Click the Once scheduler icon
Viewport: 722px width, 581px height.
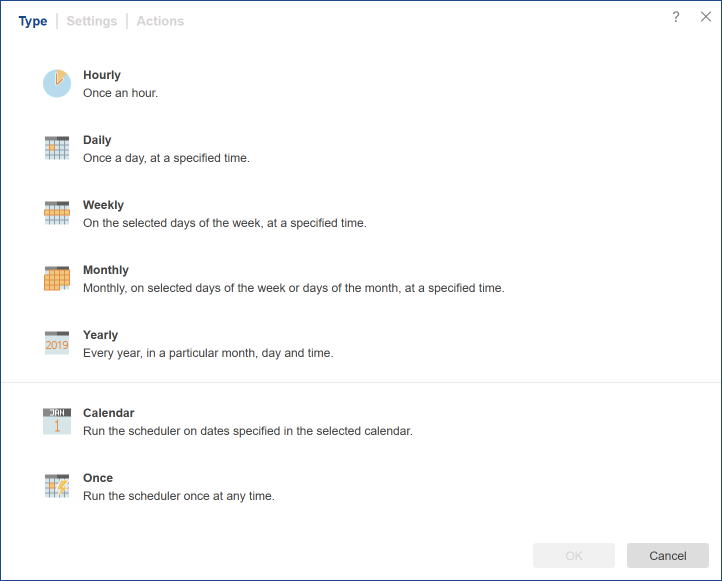click(57, 486)
